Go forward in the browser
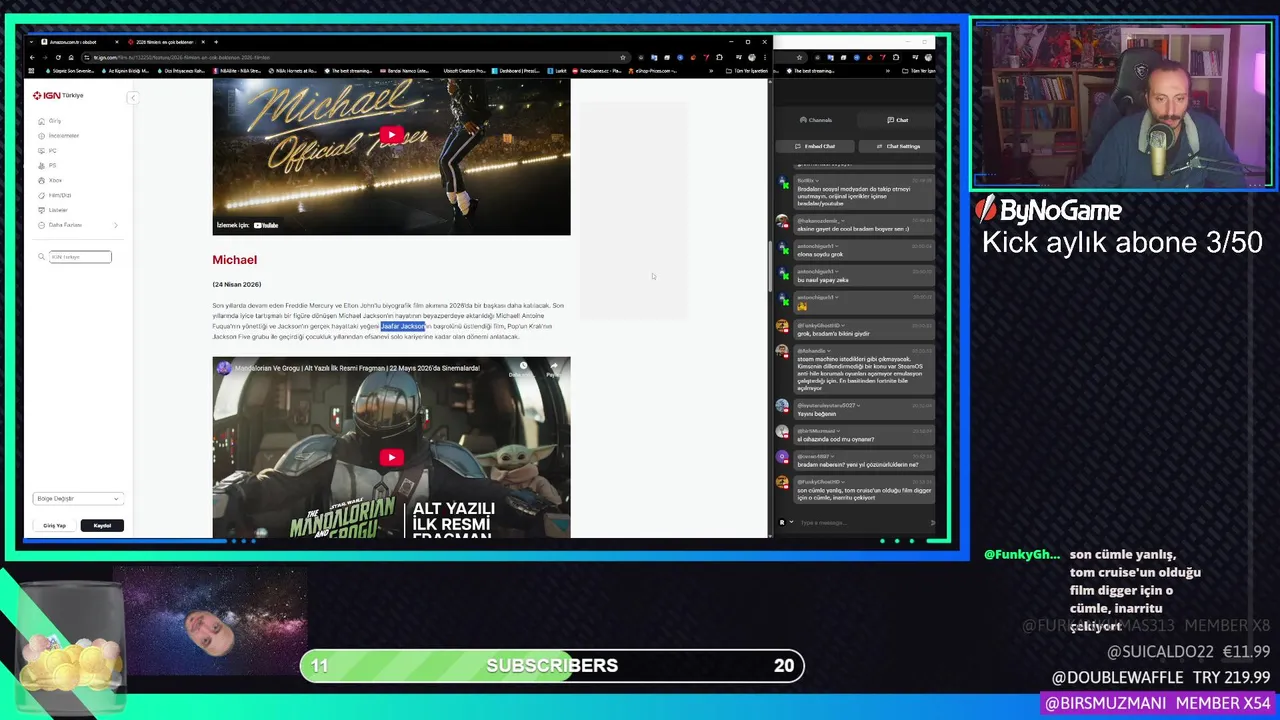 tap(46, 57)
